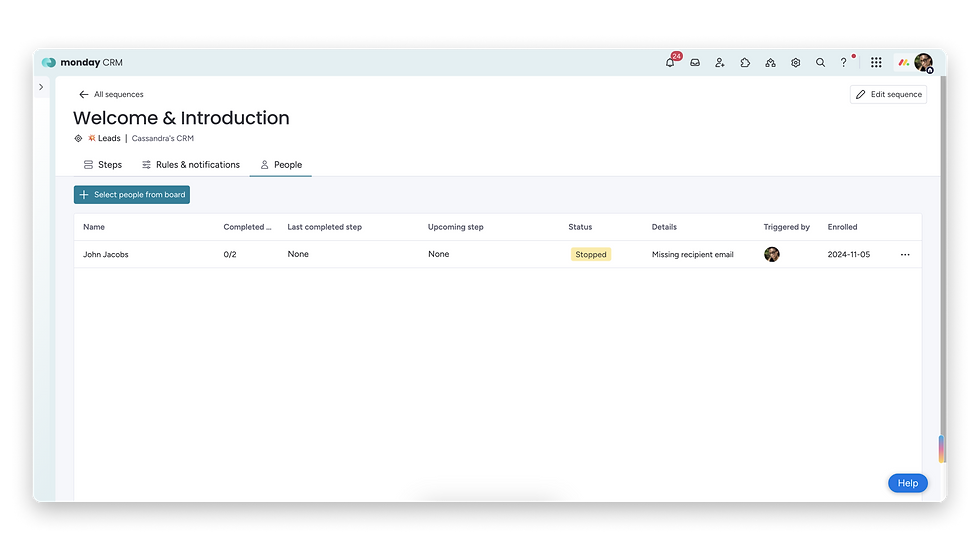Click Select people from board
980x551 pixels.
(x=132, y=195)
